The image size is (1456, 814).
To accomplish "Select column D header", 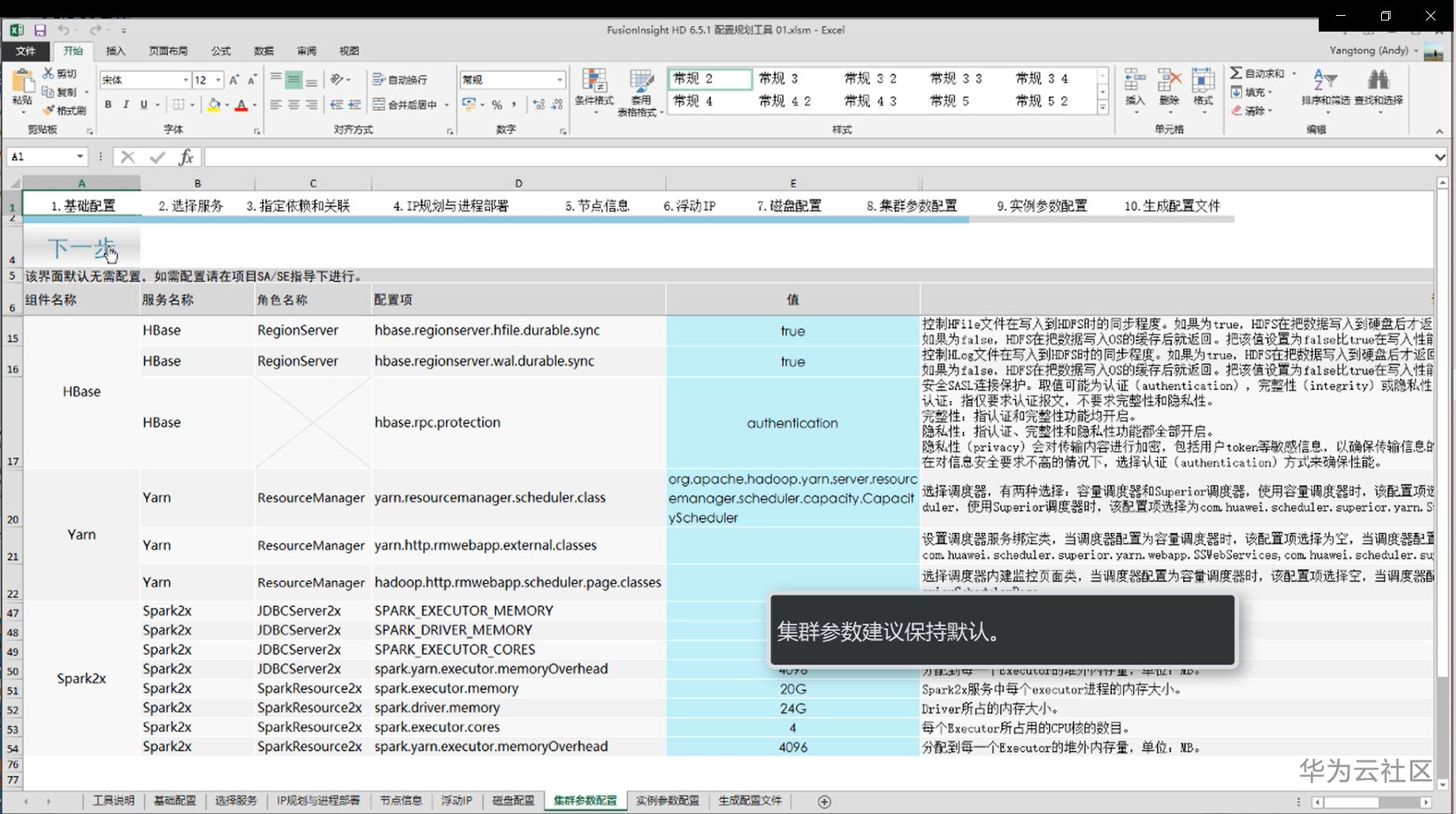I will (x=518, y=183).
